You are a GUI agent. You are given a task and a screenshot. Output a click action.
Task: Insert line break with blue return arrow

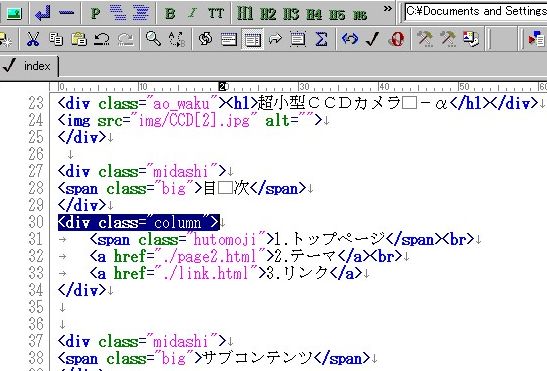pos(43,14)
